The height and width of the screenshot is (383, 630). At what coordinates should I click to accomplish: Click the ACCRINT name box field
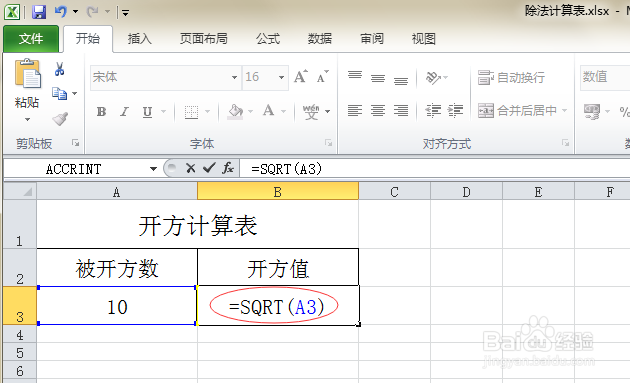(74, 169)
